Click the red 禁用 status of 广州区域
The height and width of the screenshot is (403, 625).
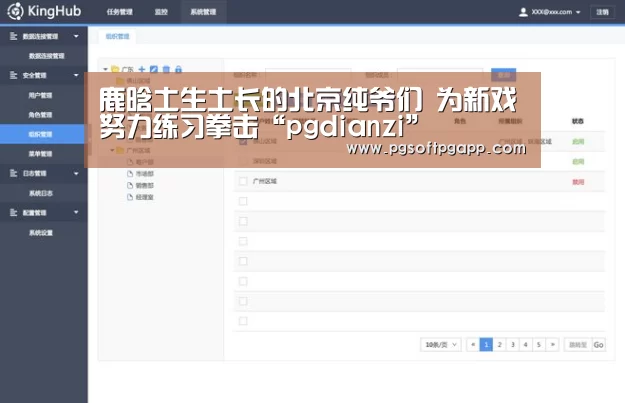pyautogui.click(x=578, y=182)
